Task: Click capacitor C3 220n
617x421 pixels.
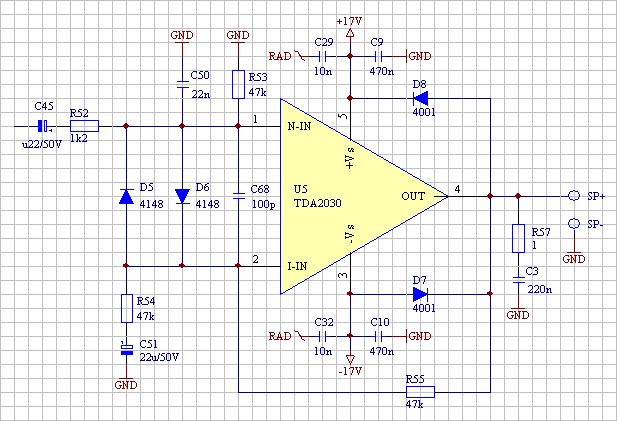Action: (518, 280)
